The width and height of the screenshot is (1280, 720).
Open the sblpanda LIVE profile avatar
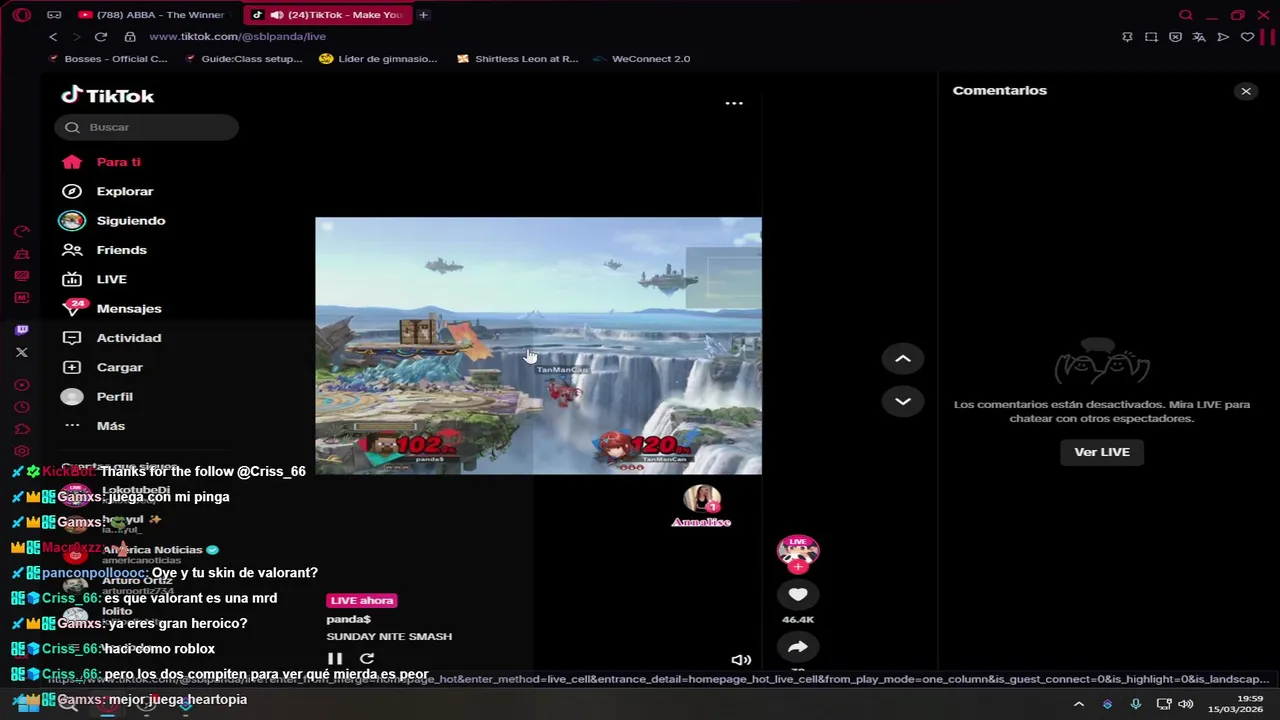(797, 551)
